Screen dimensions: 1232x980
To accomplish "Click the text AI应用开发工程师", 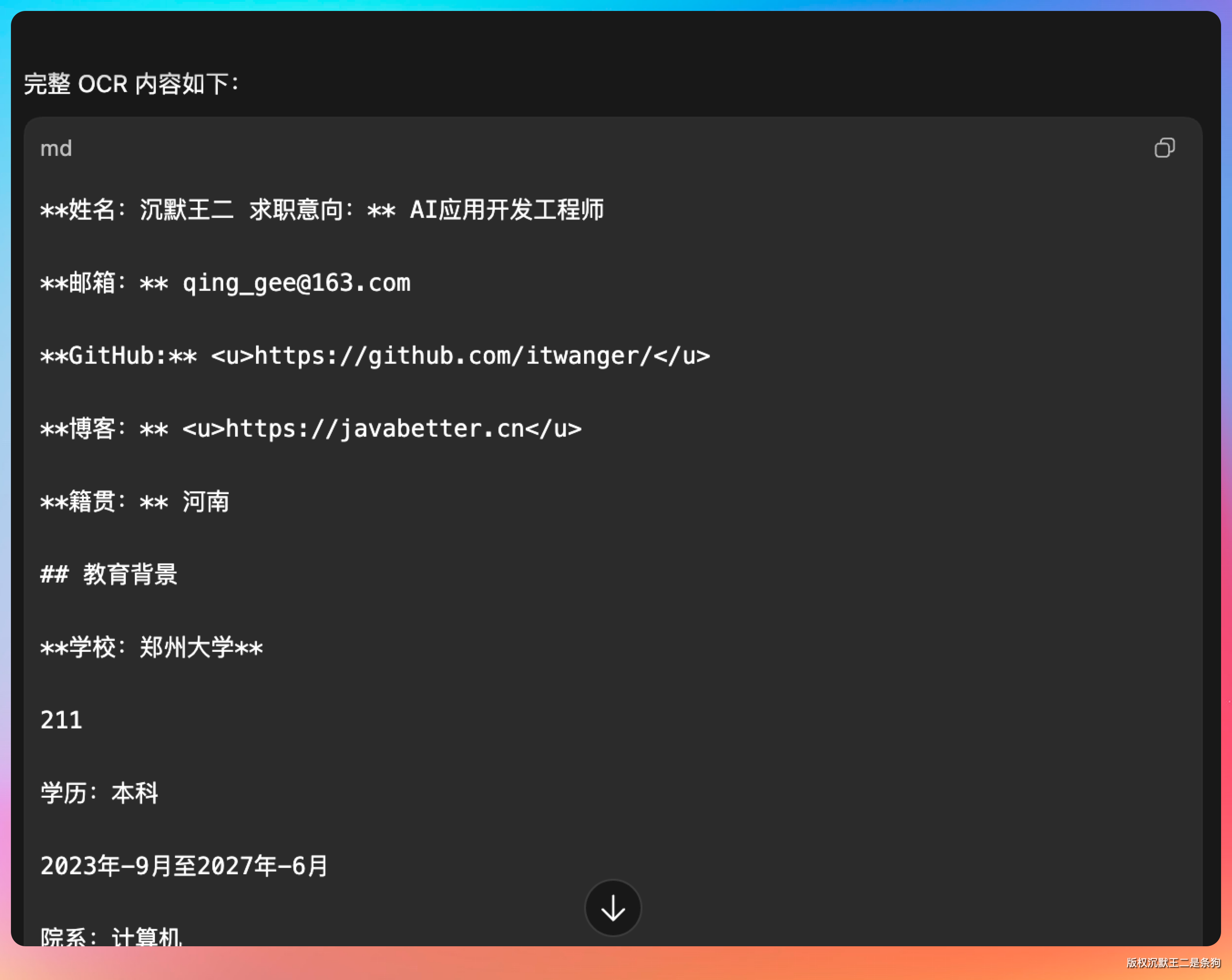I will (506, 210).
